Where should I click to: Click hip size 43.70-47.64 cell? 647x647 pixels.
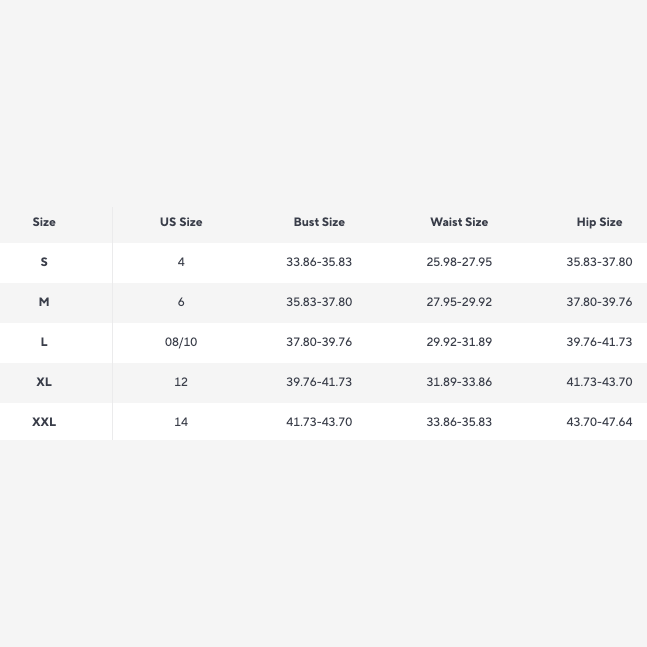click(x=599, y=422)
